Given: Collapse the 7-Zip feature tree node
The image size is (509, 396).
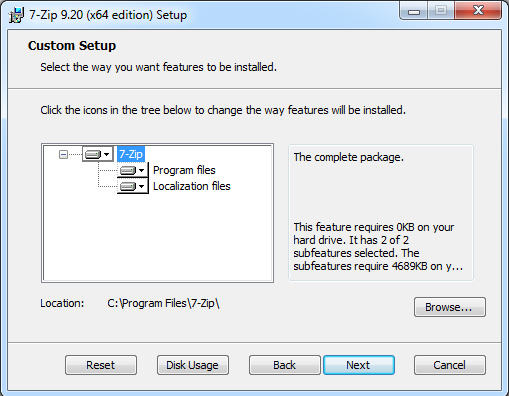Looking at the screenshot, I should click(63, 154).
